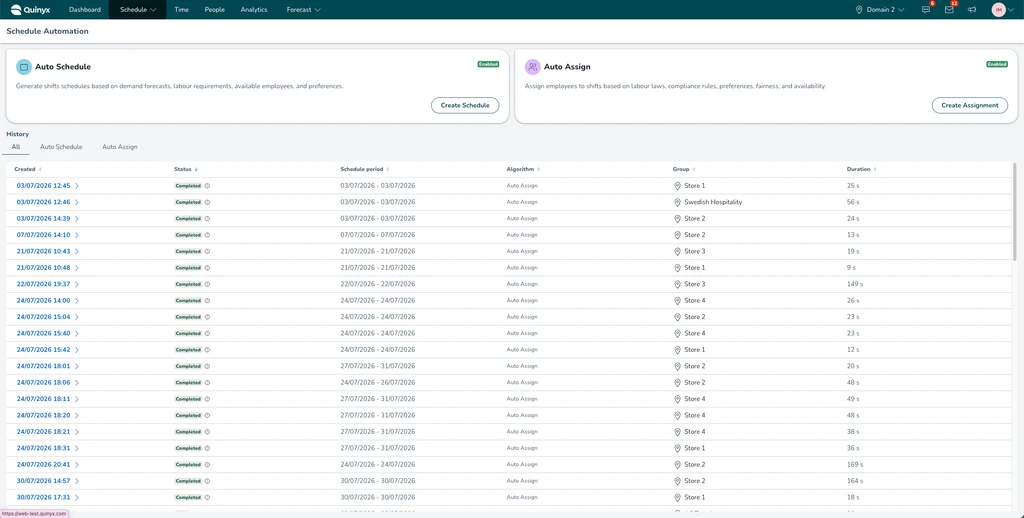This screenshot has height=518, width=1024.
Task: Expand chevron next to 03/07/2026 14:39
Action: click(76, 219)
